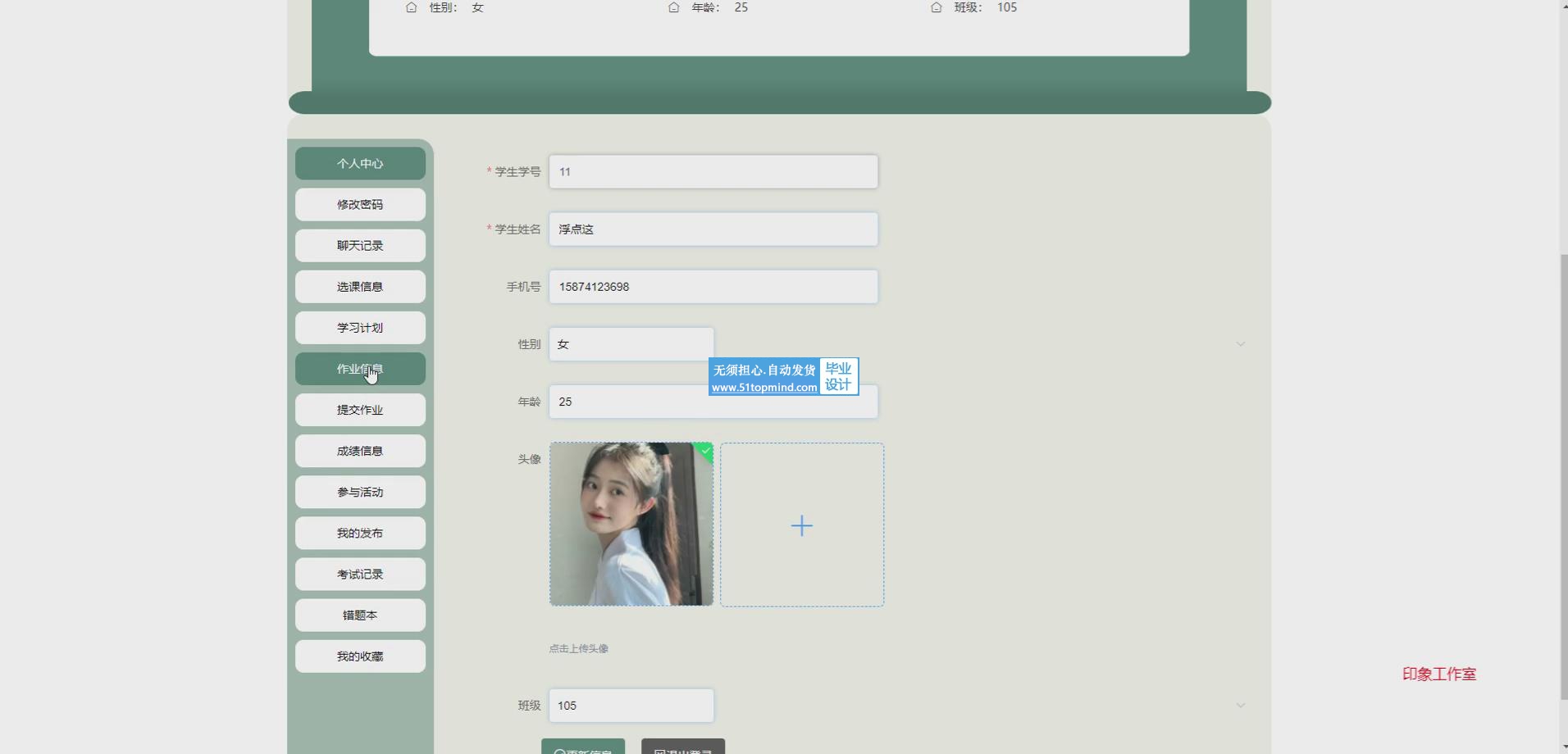This screenshot has height=754, width=1568.
Task: Open the 学习计划 menu item
Action: [x=360, y=328]
